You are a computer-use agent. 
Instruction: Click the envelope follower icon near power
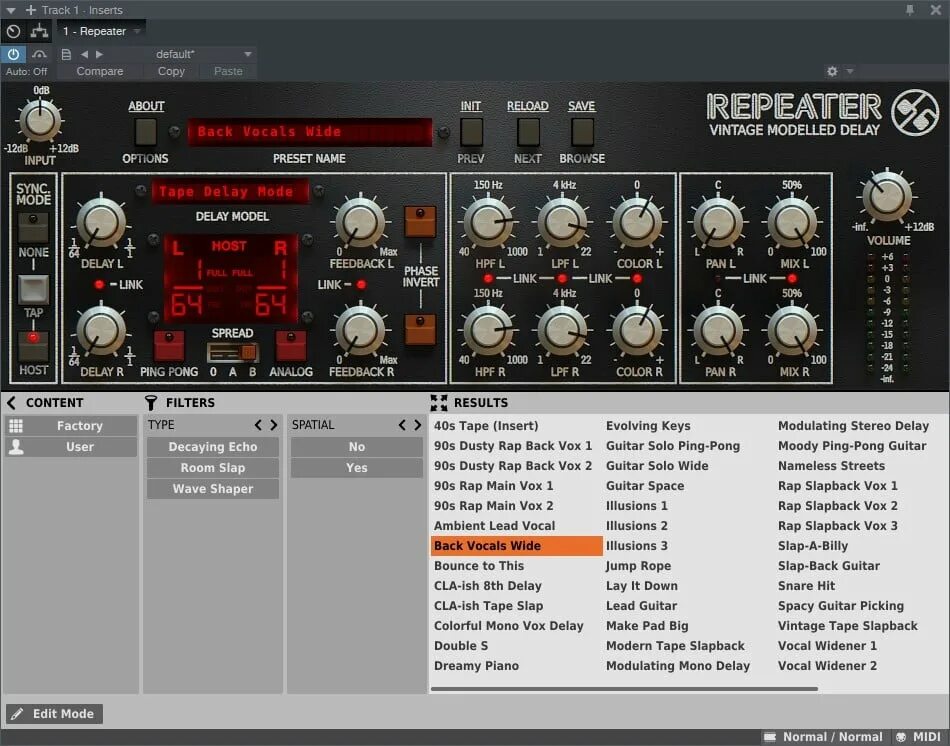click(x=39, y=55)
